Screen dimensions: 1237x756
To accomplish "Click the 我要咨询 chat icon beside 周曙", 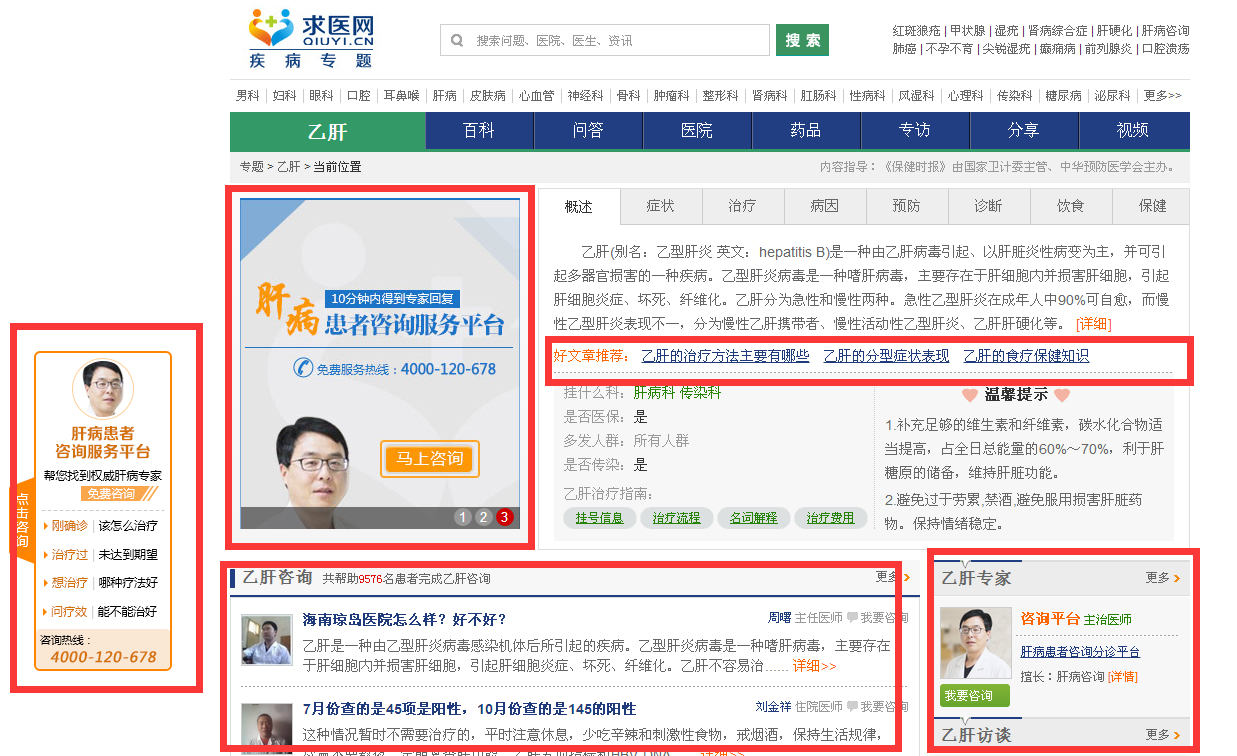I will pyautogui.click(x=853, y=618).
